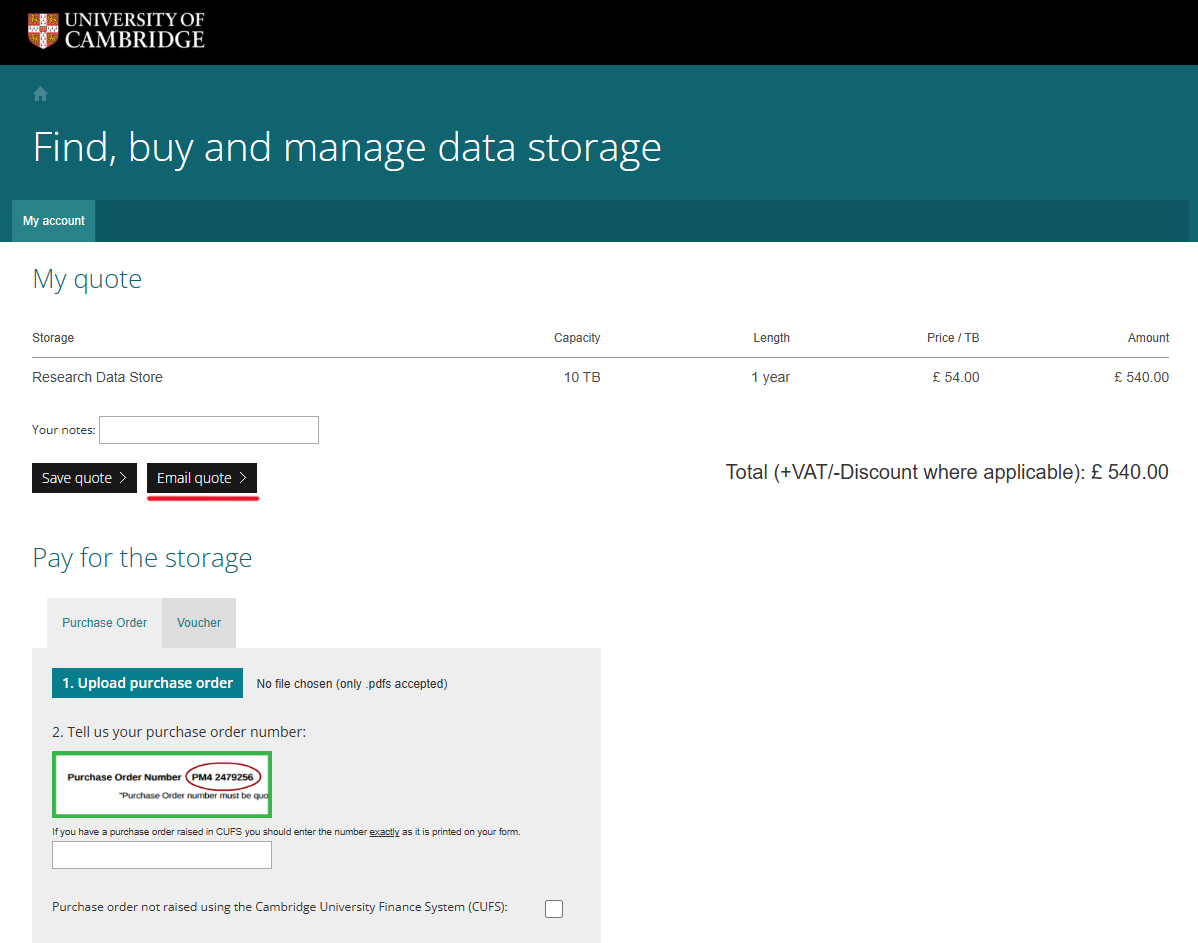Switch to the Voucher tab
Image resolution: width=1198 pixels, height=943 pixels.
(199, 623)
